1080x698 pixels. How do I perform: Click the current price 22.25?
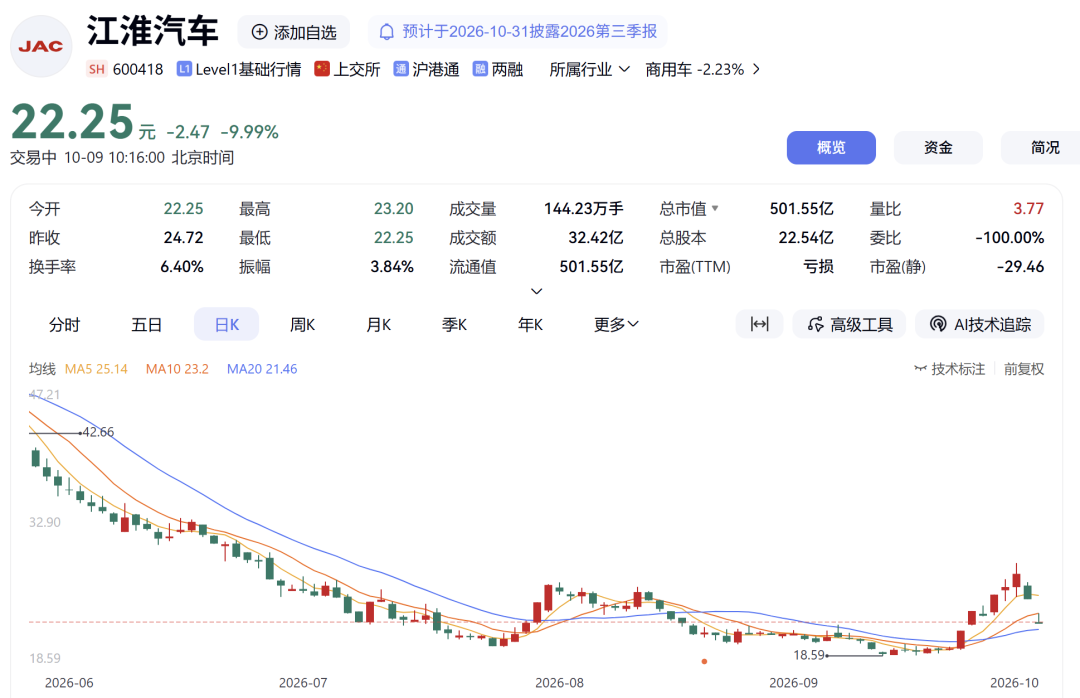point(72,122)
